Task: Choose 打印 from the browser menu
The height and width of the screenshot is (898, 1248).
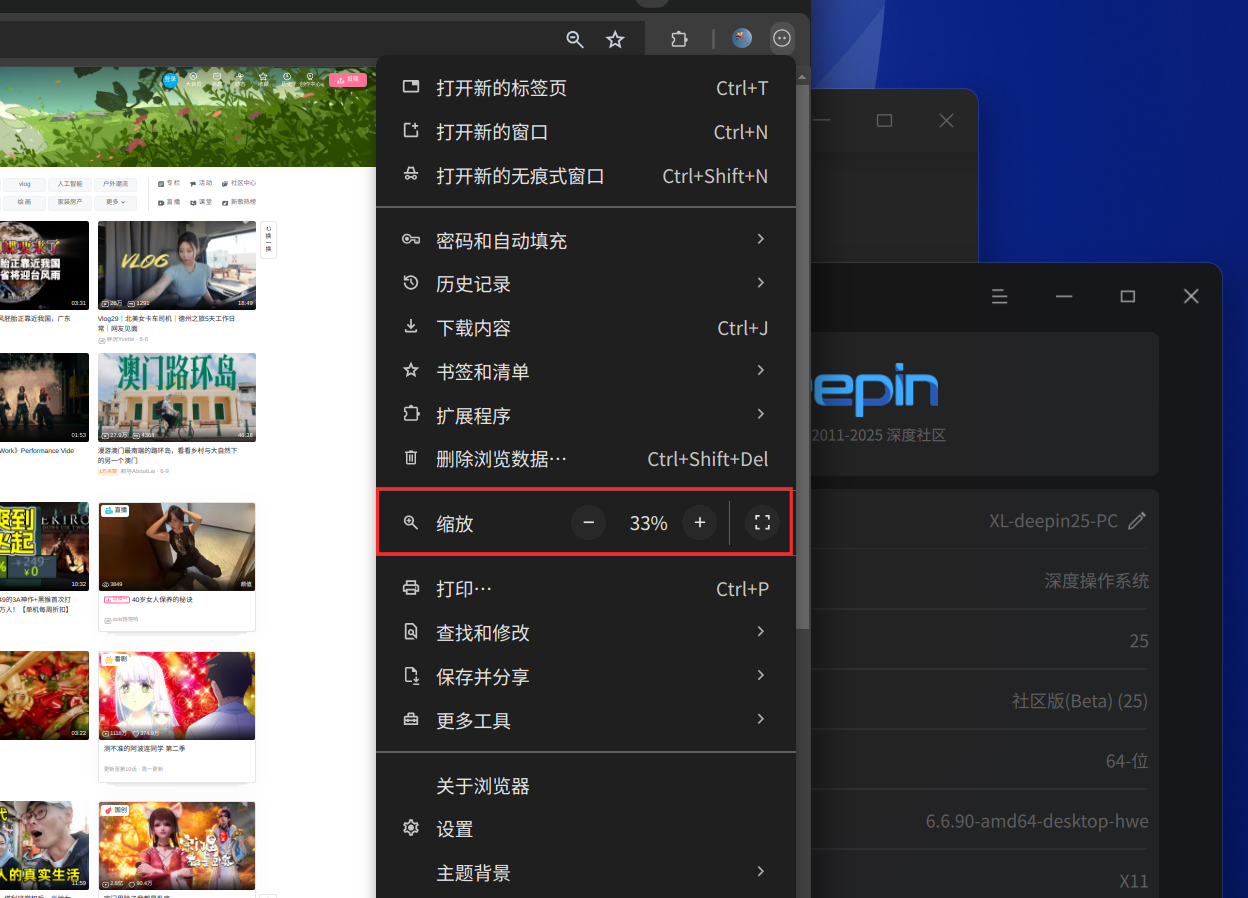Action: coord(586,589)
